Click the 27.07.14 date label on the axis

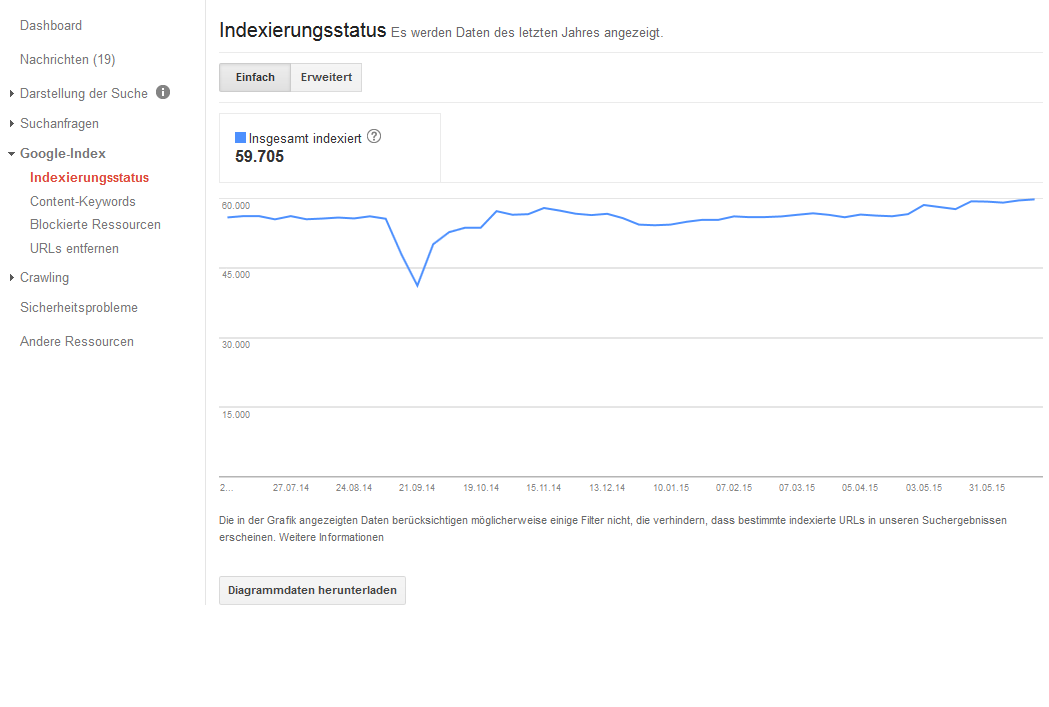coord(291,488)
